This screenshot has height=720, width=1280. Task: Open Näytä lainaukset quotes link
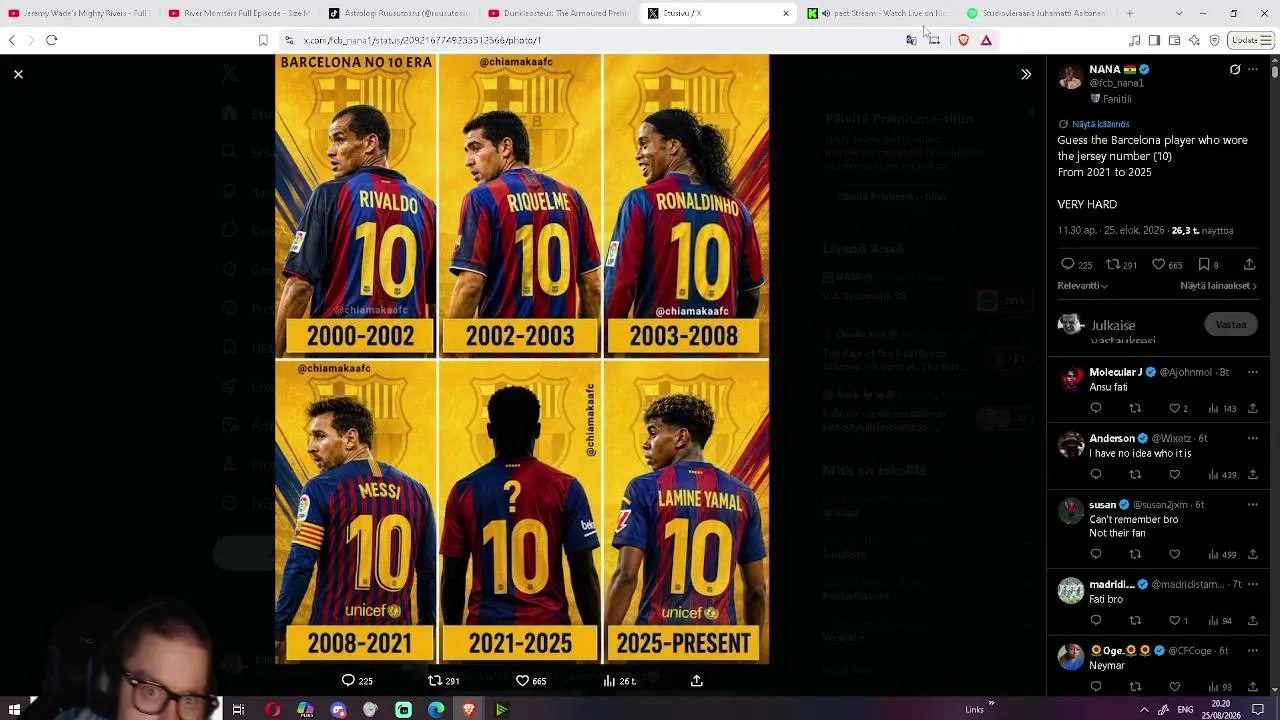(1218, 286)
